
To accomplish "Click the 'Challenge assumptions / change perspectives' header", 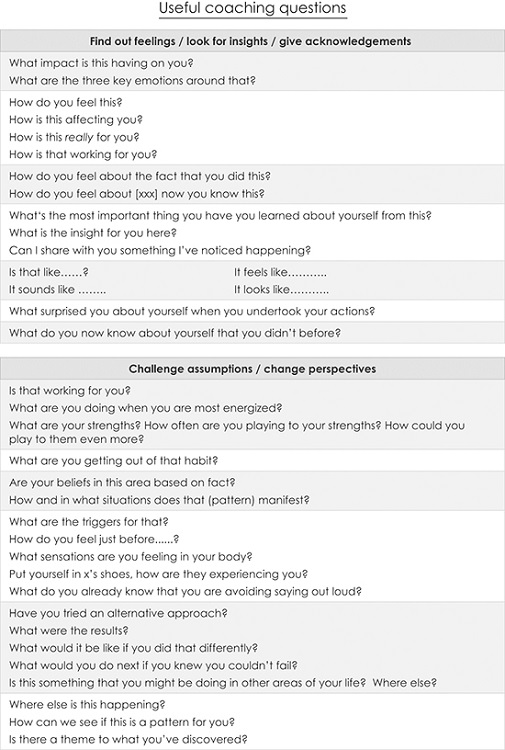I will point(252,369).
